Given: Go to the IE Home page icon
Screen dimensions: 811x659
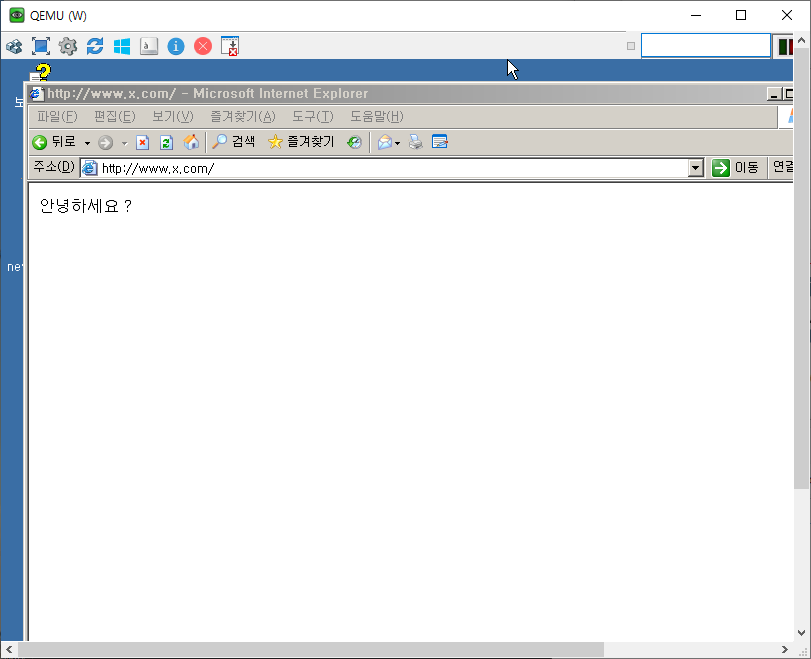Looking at the screenshot, I should pos(191,142).
